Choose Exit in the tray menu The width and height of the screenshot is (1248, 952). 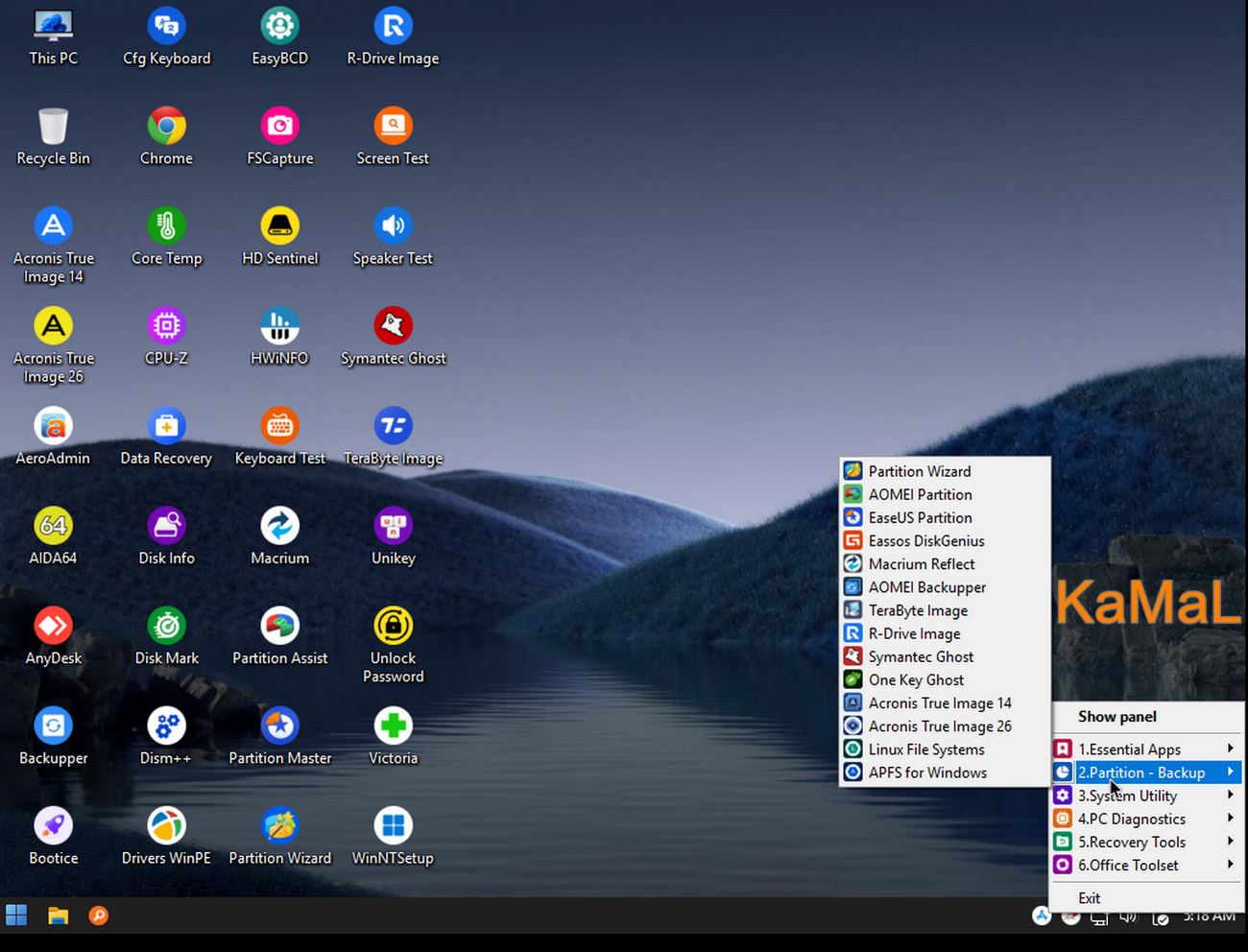pyautogui.click(x=1146, y=898)
